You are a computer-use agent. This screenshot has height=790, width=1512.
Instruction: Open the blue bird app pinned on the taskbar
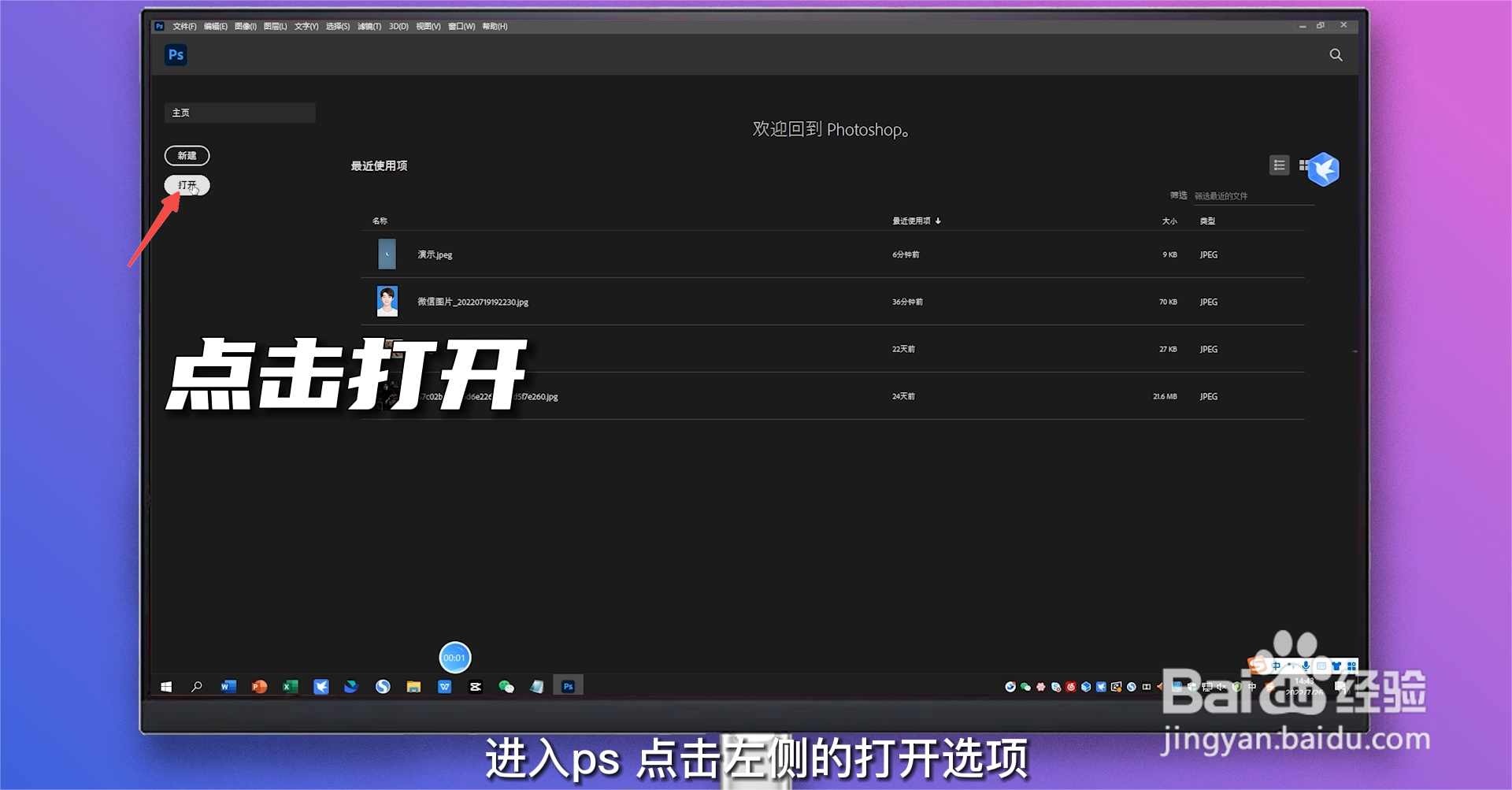(321, 687)
